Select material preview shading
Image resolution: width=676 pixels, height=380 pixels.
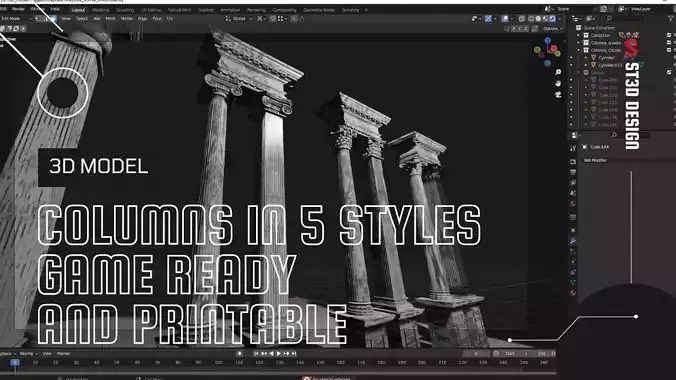click(545, 19)
